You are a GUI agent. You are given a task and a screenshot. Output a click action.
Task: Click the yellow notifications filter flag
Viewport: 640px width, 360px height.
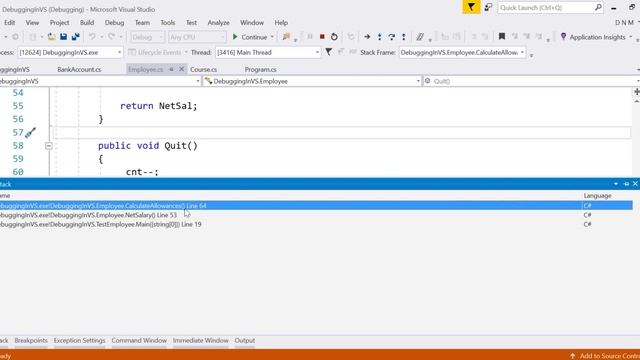click(471, 7)
